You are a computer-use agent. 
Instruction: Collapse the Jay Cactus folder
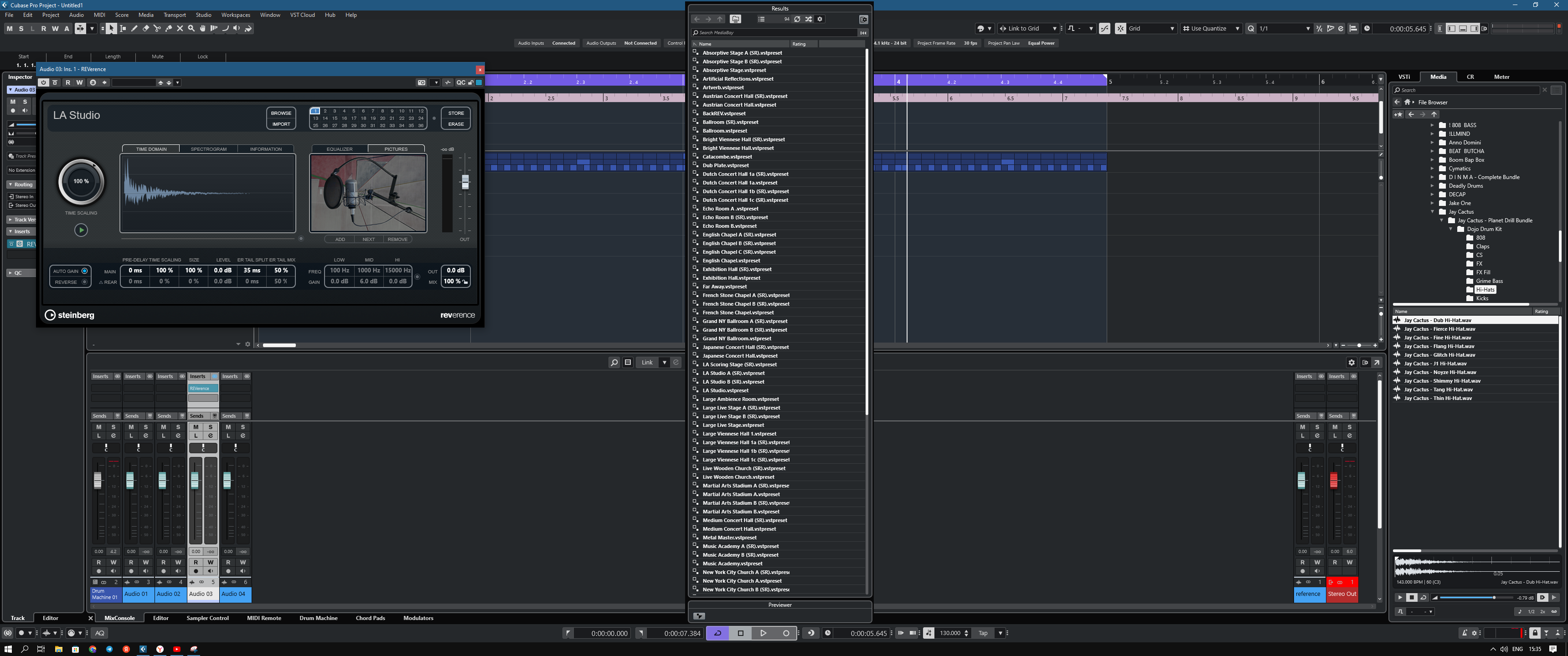[1432, 212]
